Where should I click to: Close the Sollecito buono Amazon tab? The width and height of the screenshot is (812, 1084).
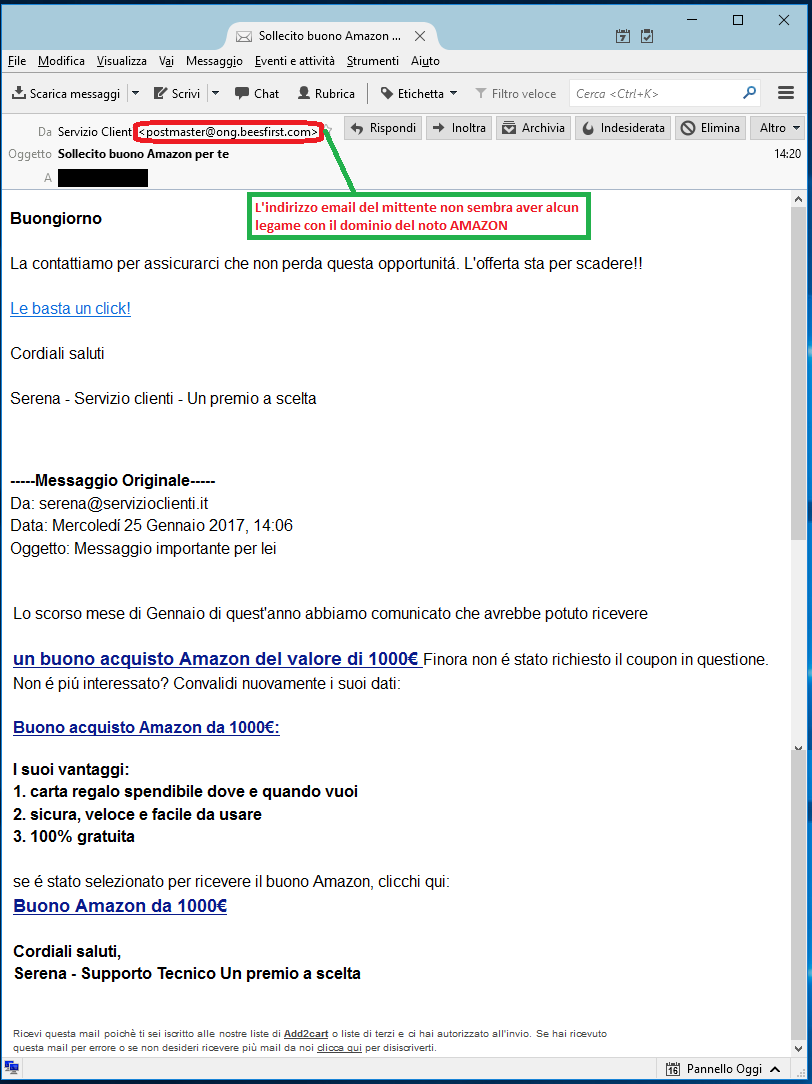point(419,36)
